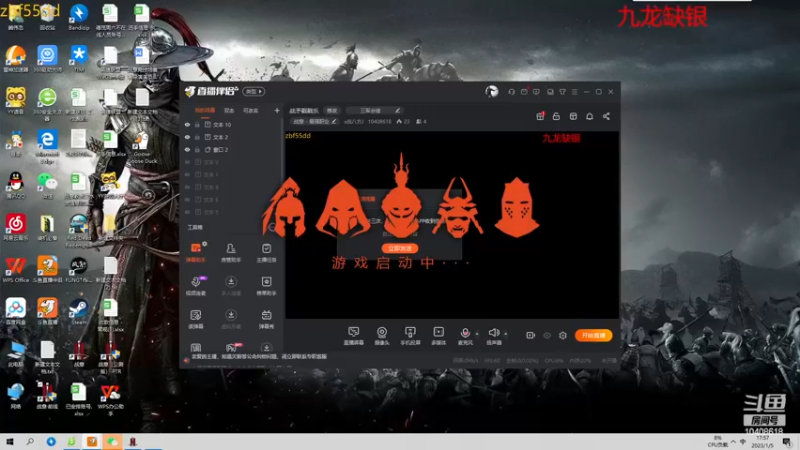Add 手机投屏 phone mirroring source

coord(410,336)
